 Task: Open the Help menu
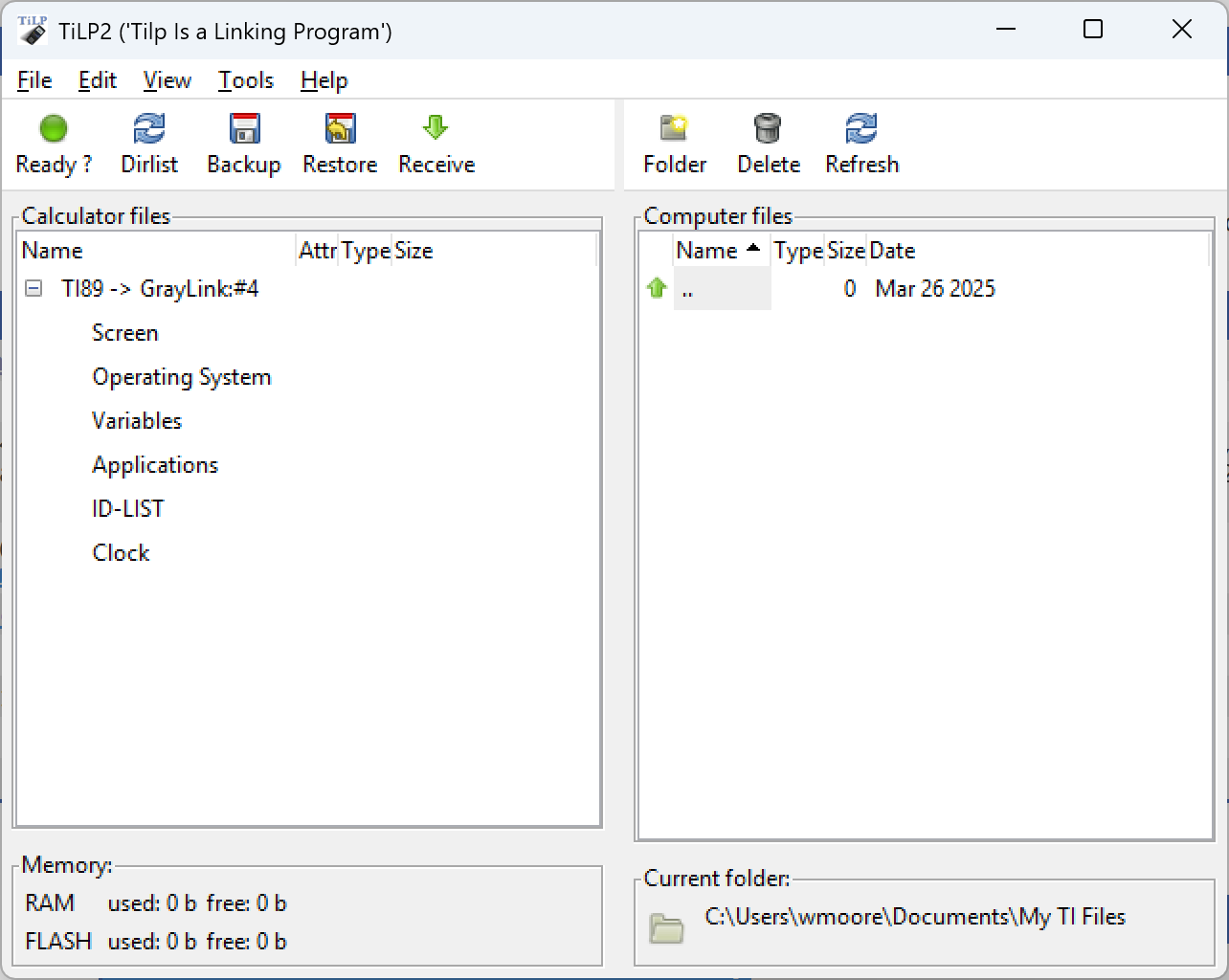324,80
